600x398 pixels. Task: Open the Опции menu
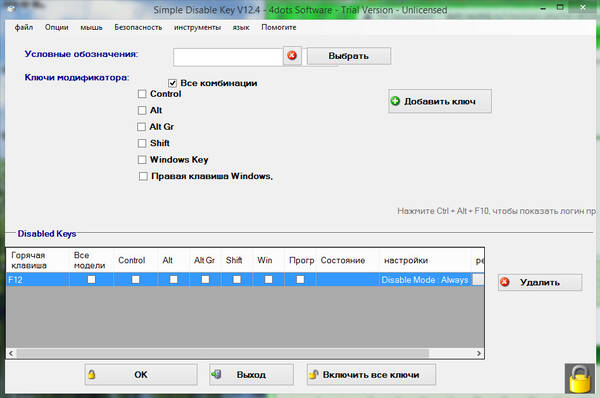57,27
